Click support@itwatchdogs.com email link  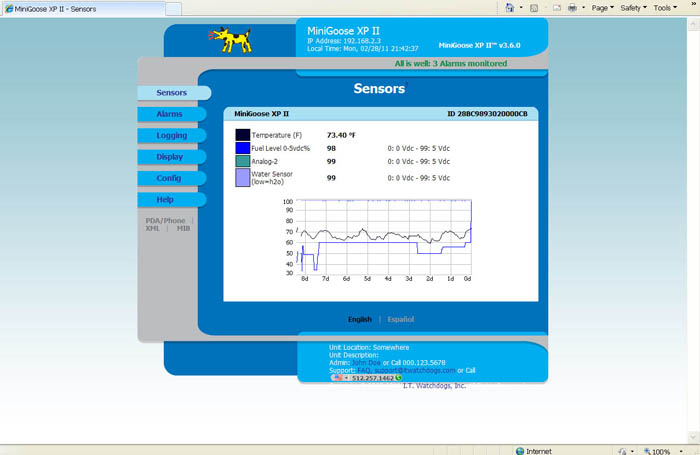coord(415,370)
